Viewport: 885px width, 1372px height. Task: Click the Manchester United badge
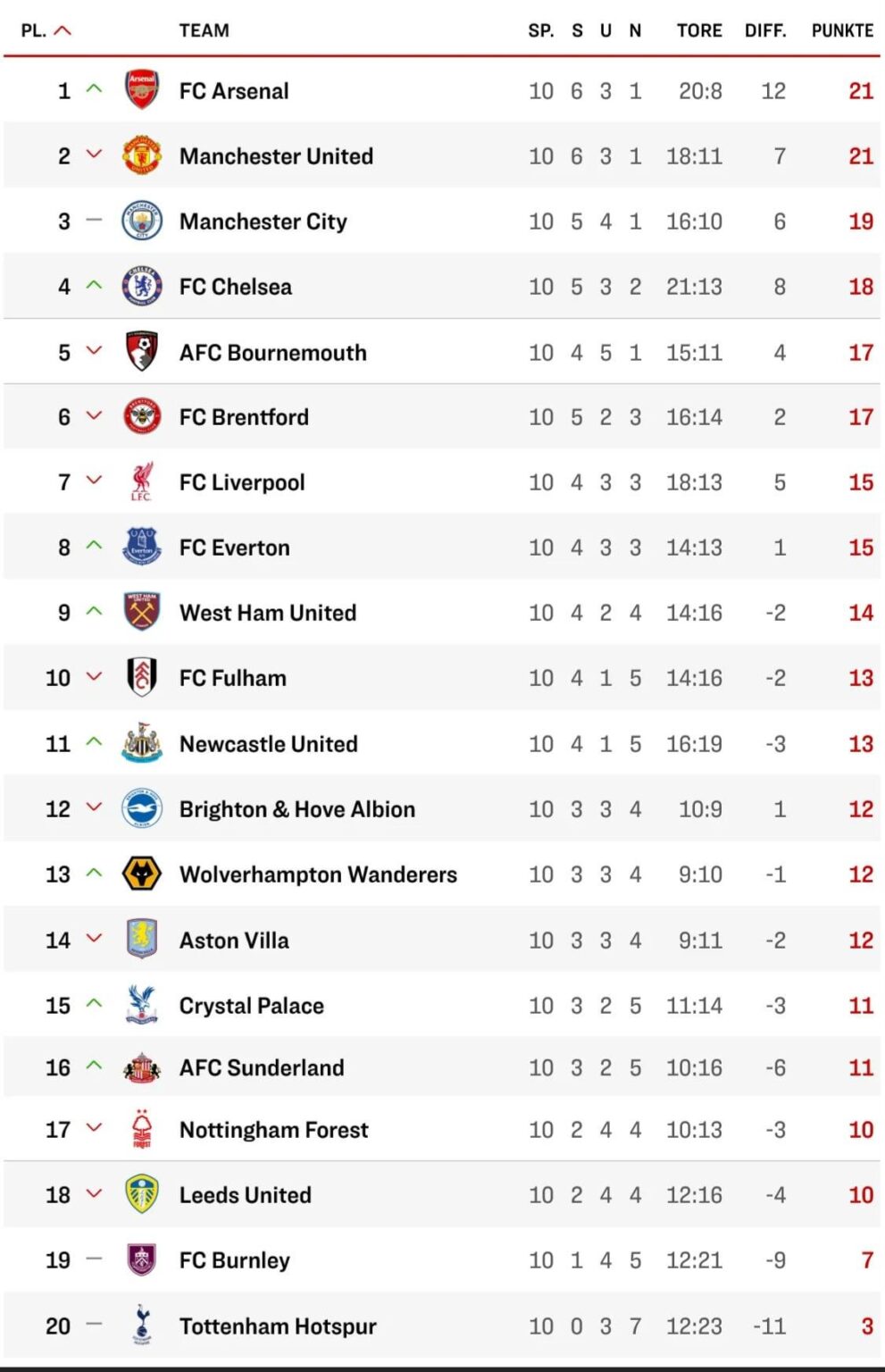(x=141, y=155)
